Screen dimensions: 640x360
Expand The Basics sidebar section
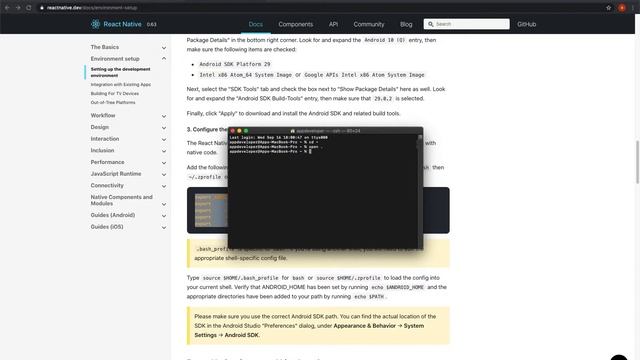[129, 47]
